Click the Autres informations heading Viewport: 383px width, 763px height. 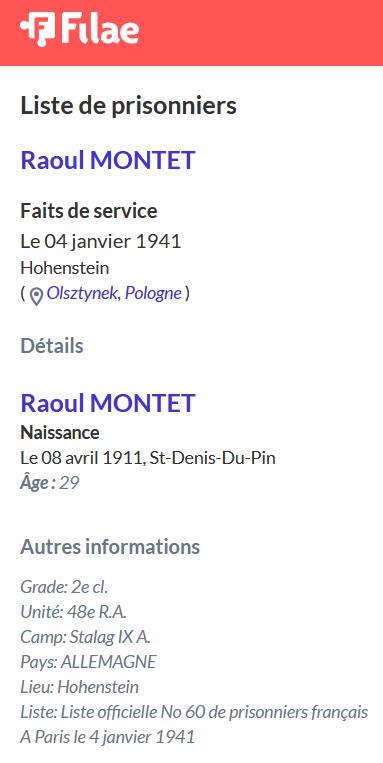(110, 547)
